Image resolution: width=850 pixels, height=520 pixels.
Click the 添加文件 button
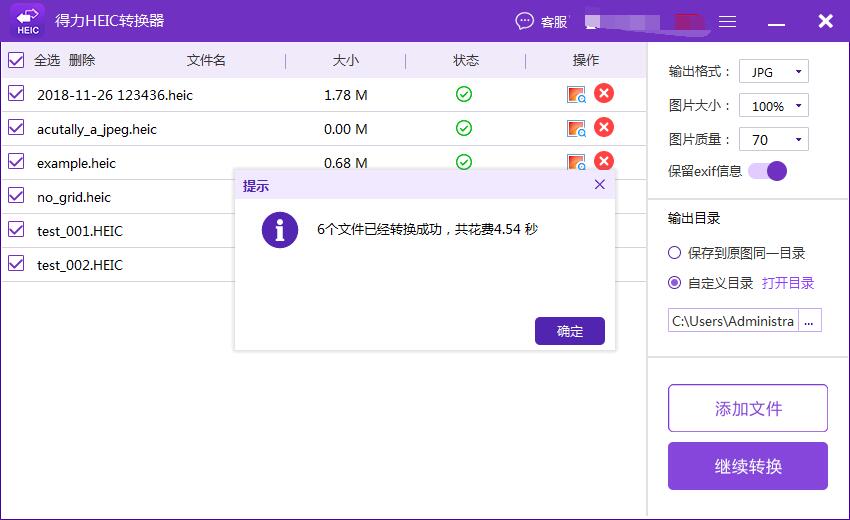pos(747,408)
